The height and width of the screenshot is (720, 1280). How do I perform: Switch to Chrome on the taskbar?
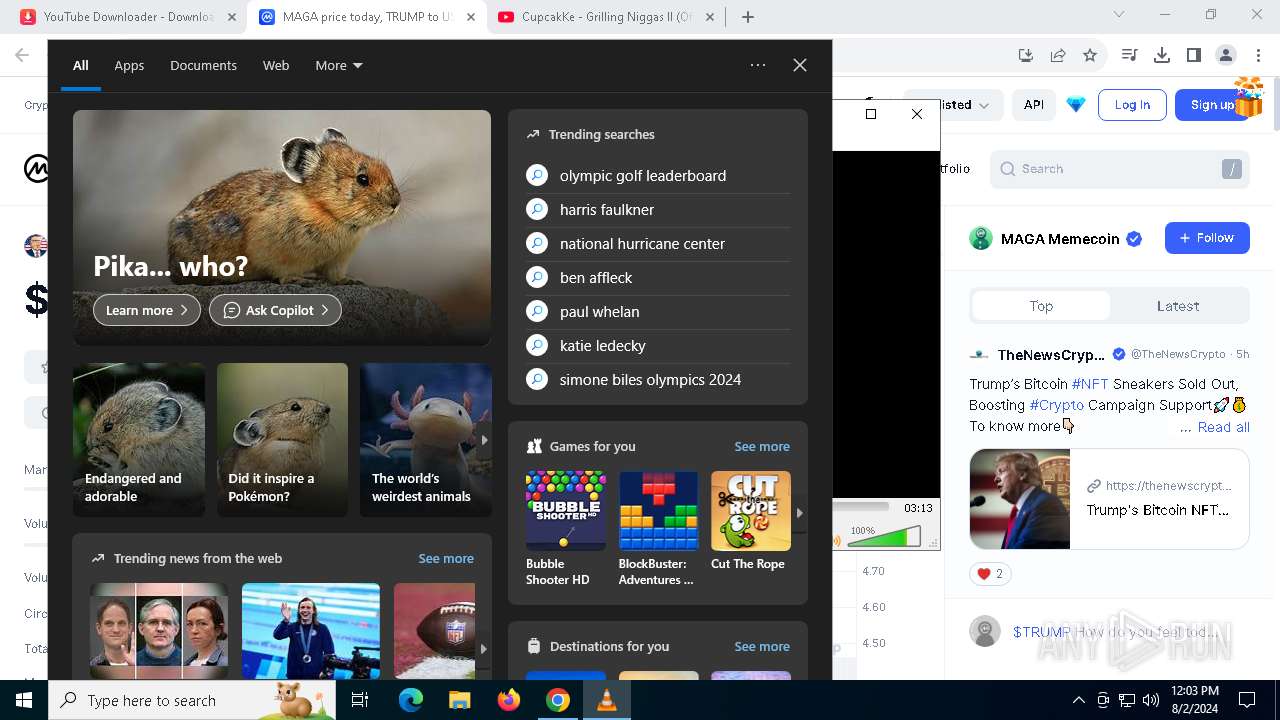tap(558, 700)
